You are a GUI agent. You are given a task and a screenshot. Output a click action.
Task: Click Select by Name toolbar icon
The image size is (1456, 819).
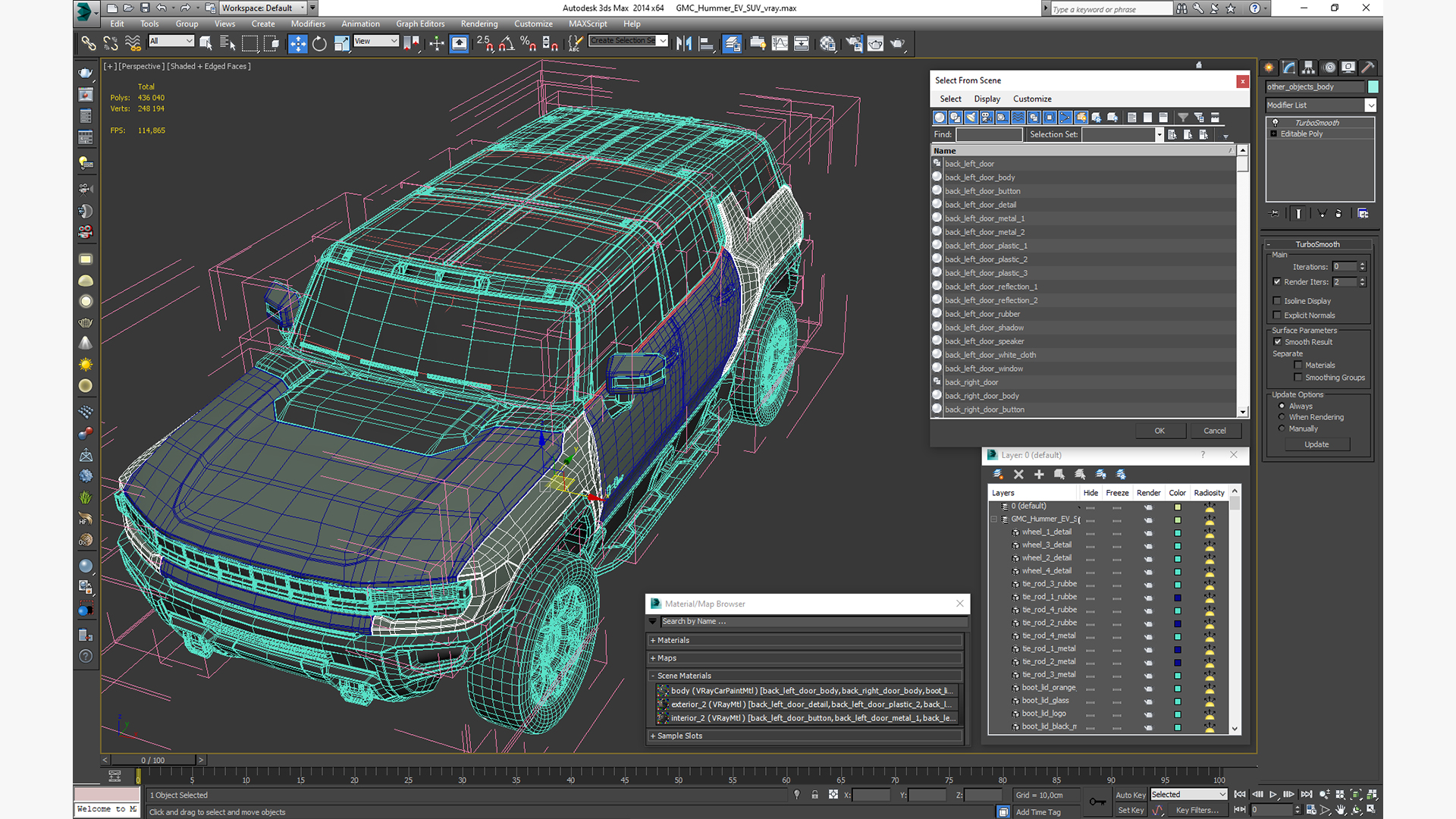[227, 43]
